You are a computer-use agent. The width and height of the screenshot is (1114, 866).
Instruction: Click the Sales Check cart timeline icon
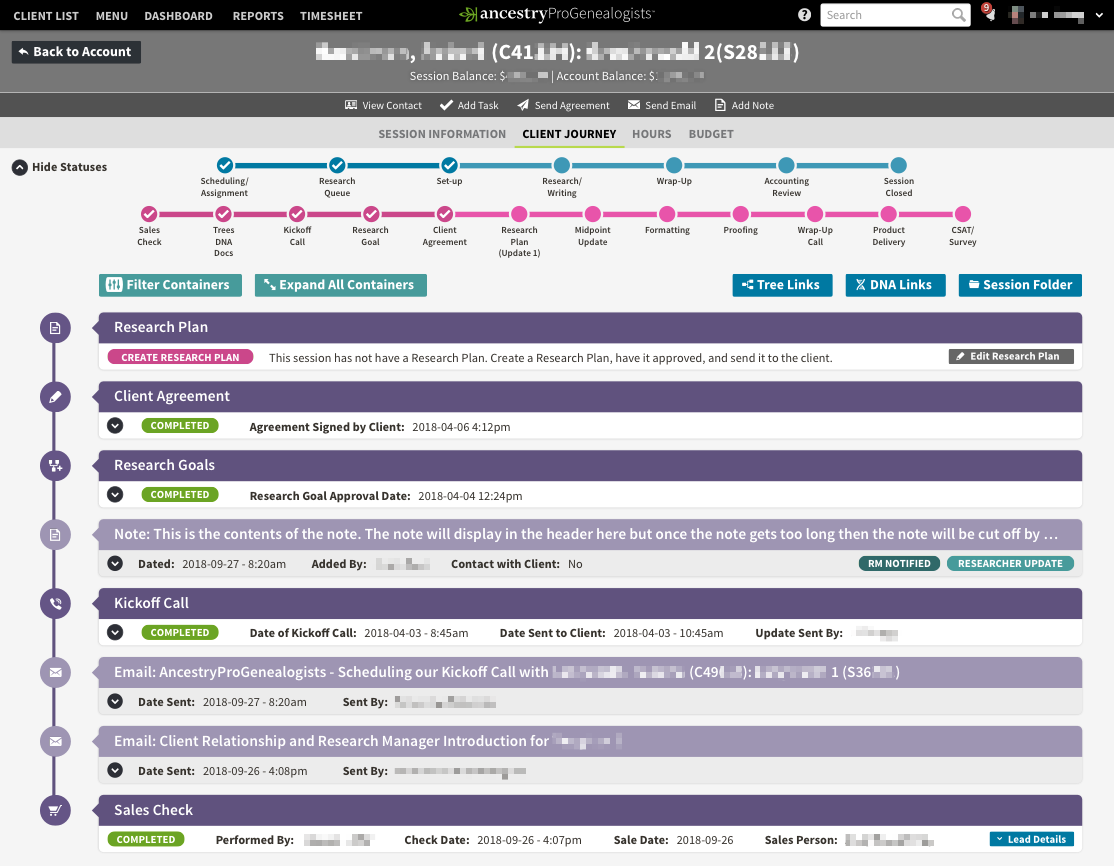coord(55,811)
